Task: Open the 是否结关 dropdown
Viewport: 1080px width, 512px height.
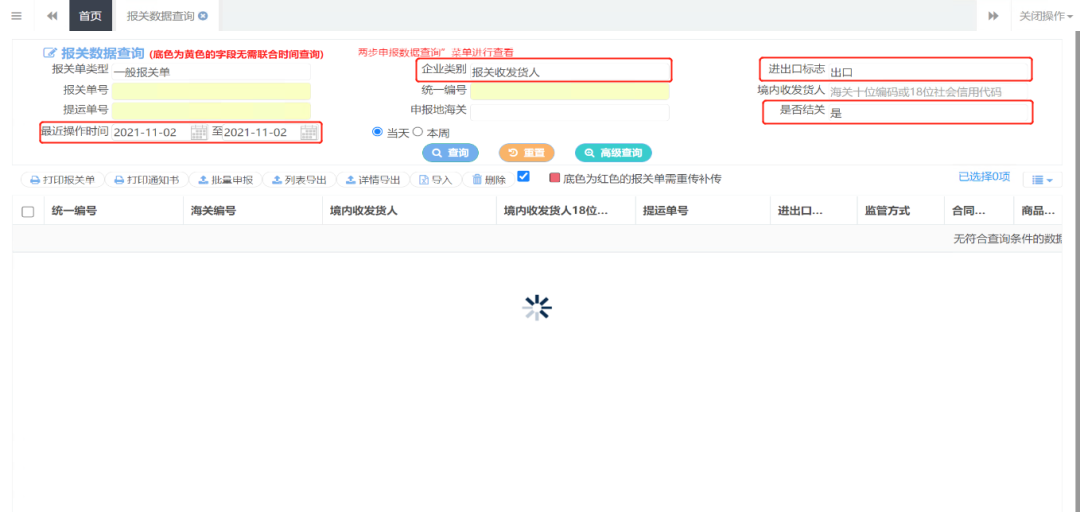Action: pyautogui.click(x=928, y=113)
